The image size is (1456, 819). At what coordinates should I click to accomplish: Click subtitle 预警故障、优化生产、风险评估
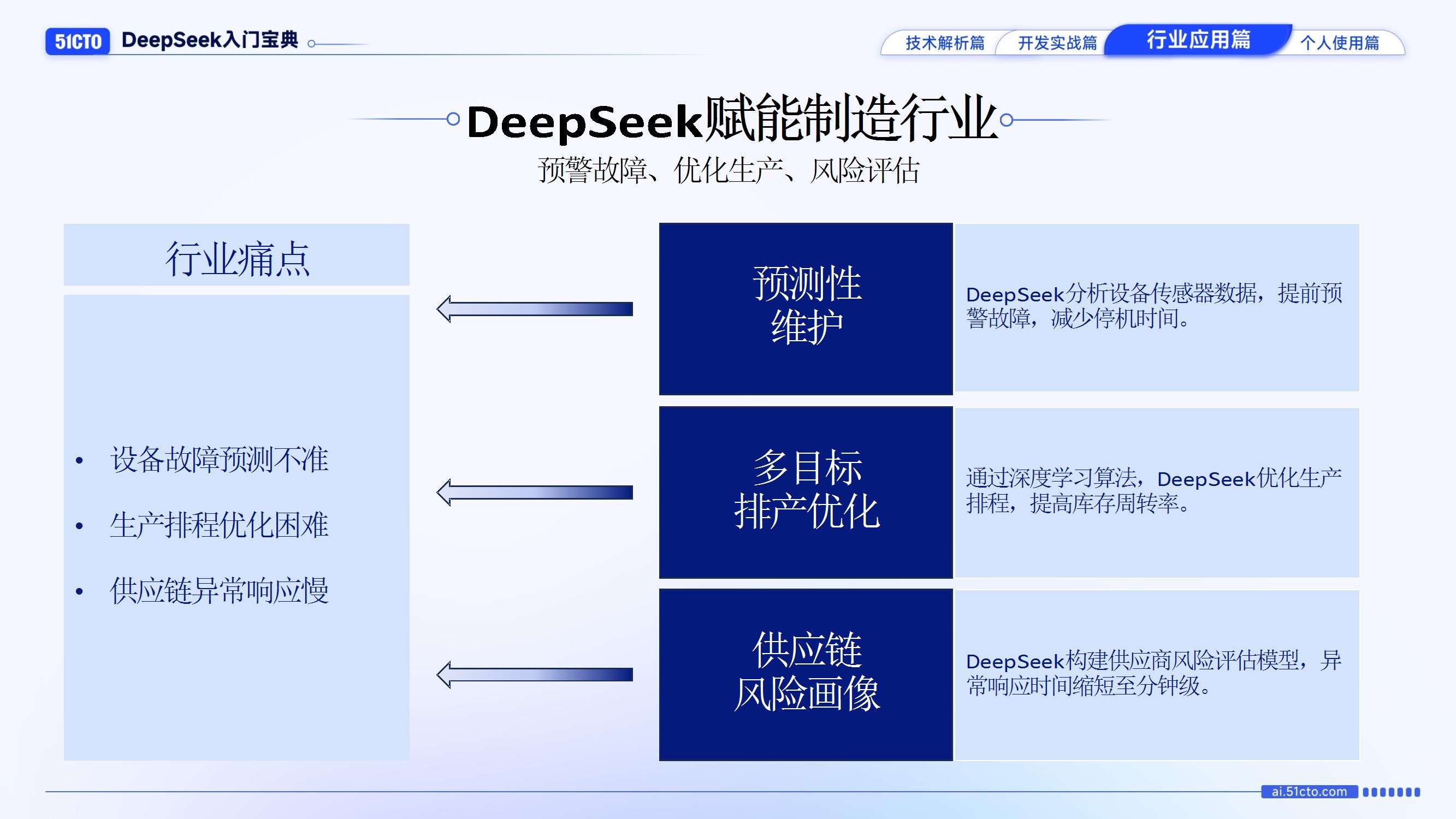728,170
